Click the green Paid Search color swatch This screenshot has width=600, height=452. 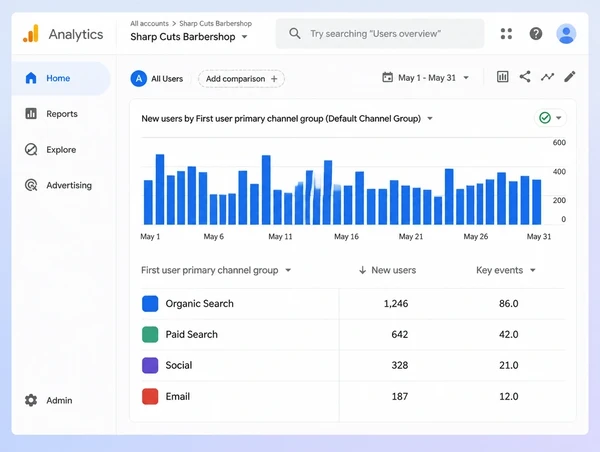pos(150,335)
